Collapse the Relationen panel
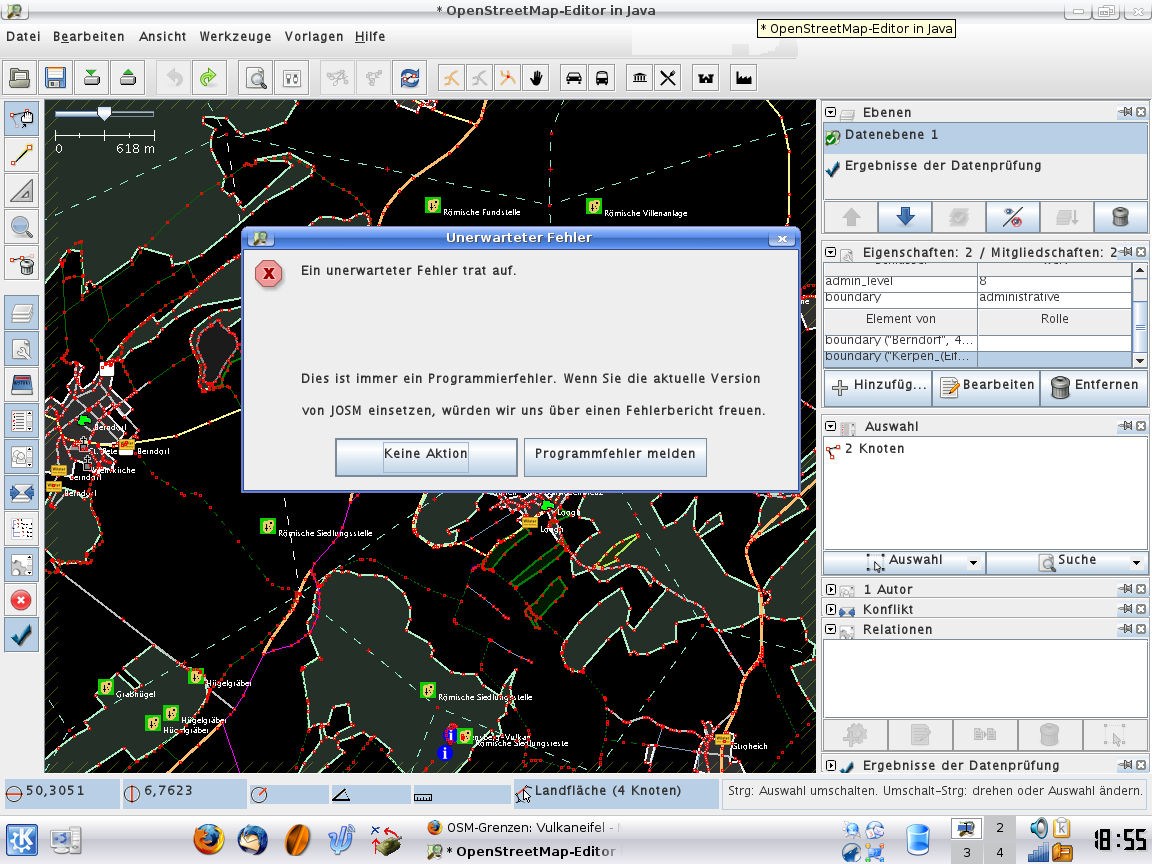1152x864 pixels. coord(830,629)
